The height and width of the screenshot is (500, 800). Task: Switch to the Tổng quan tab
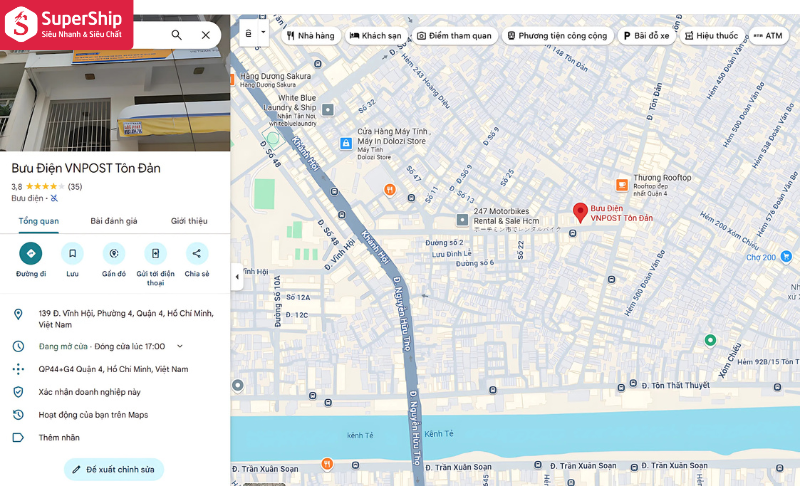[x=39, y=221]
